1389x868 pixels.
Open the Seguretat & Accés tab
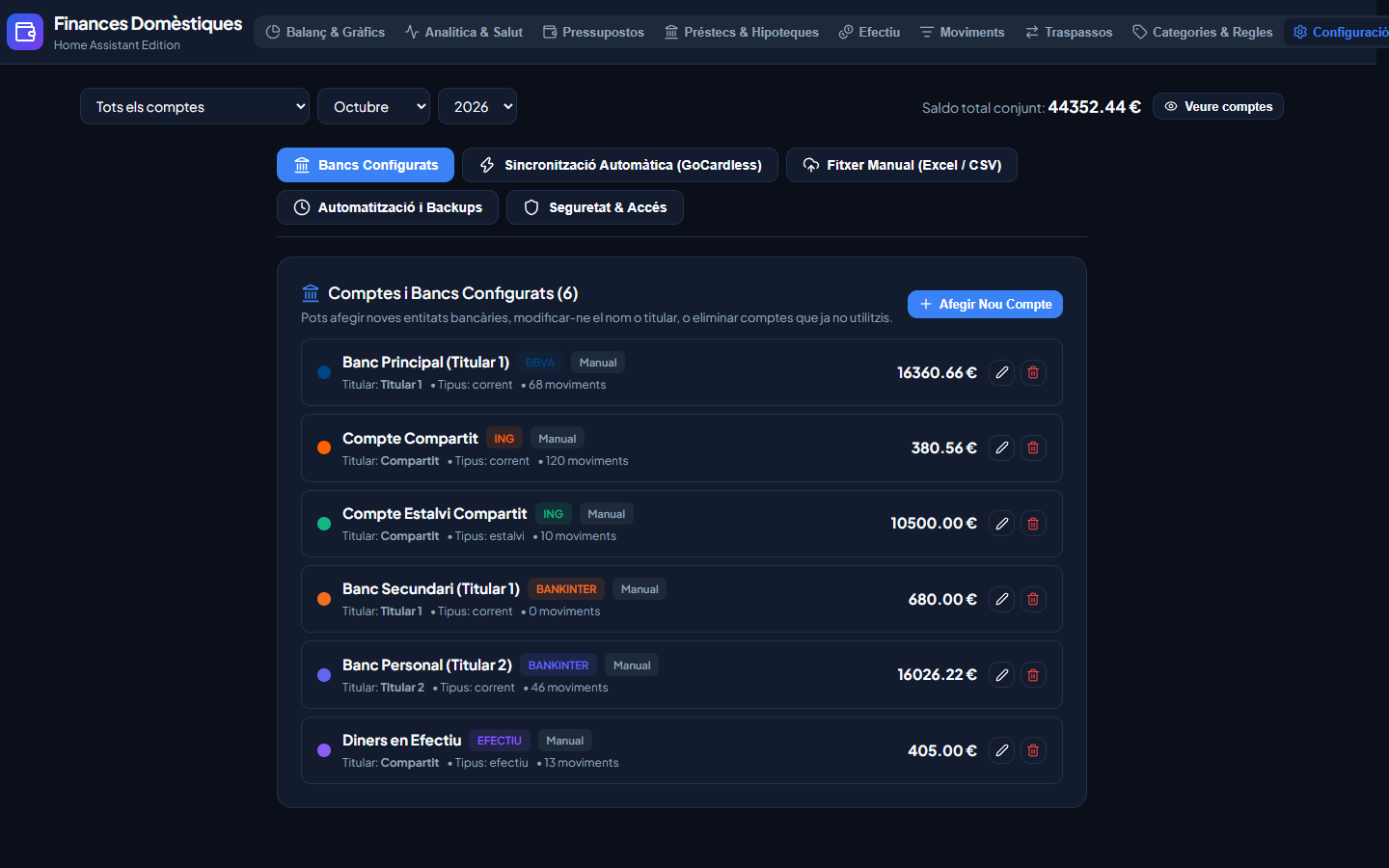[595, 207]
